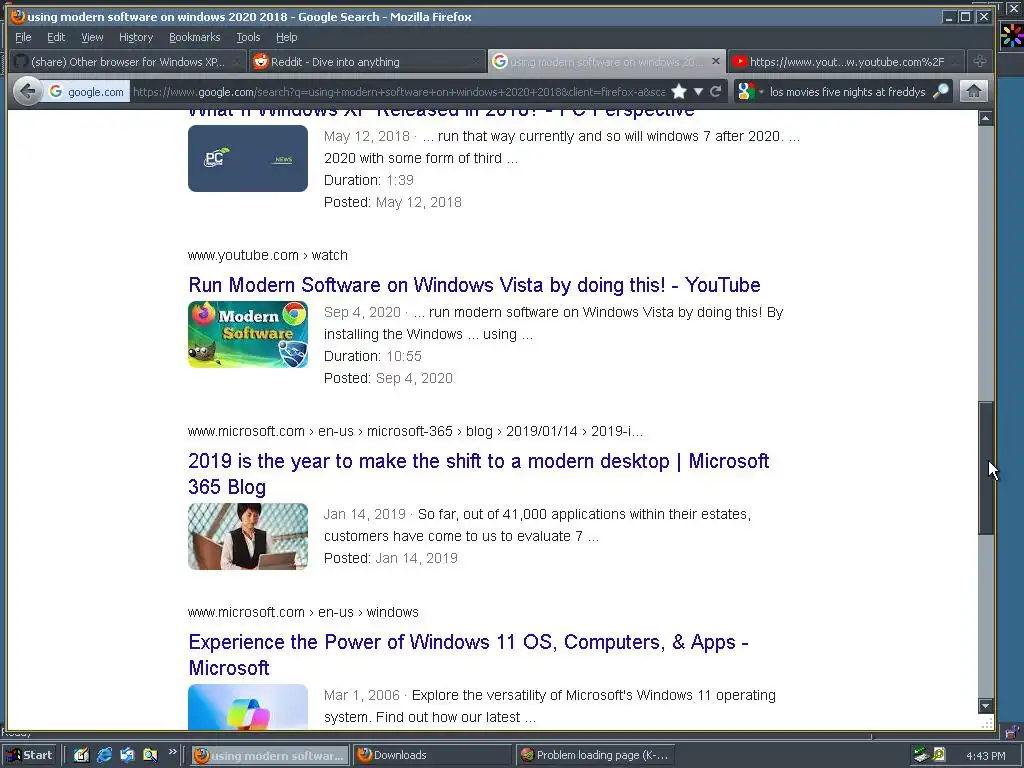Open the History menu
Viewport: 1024px width, 768px height.
click(136, 37)
